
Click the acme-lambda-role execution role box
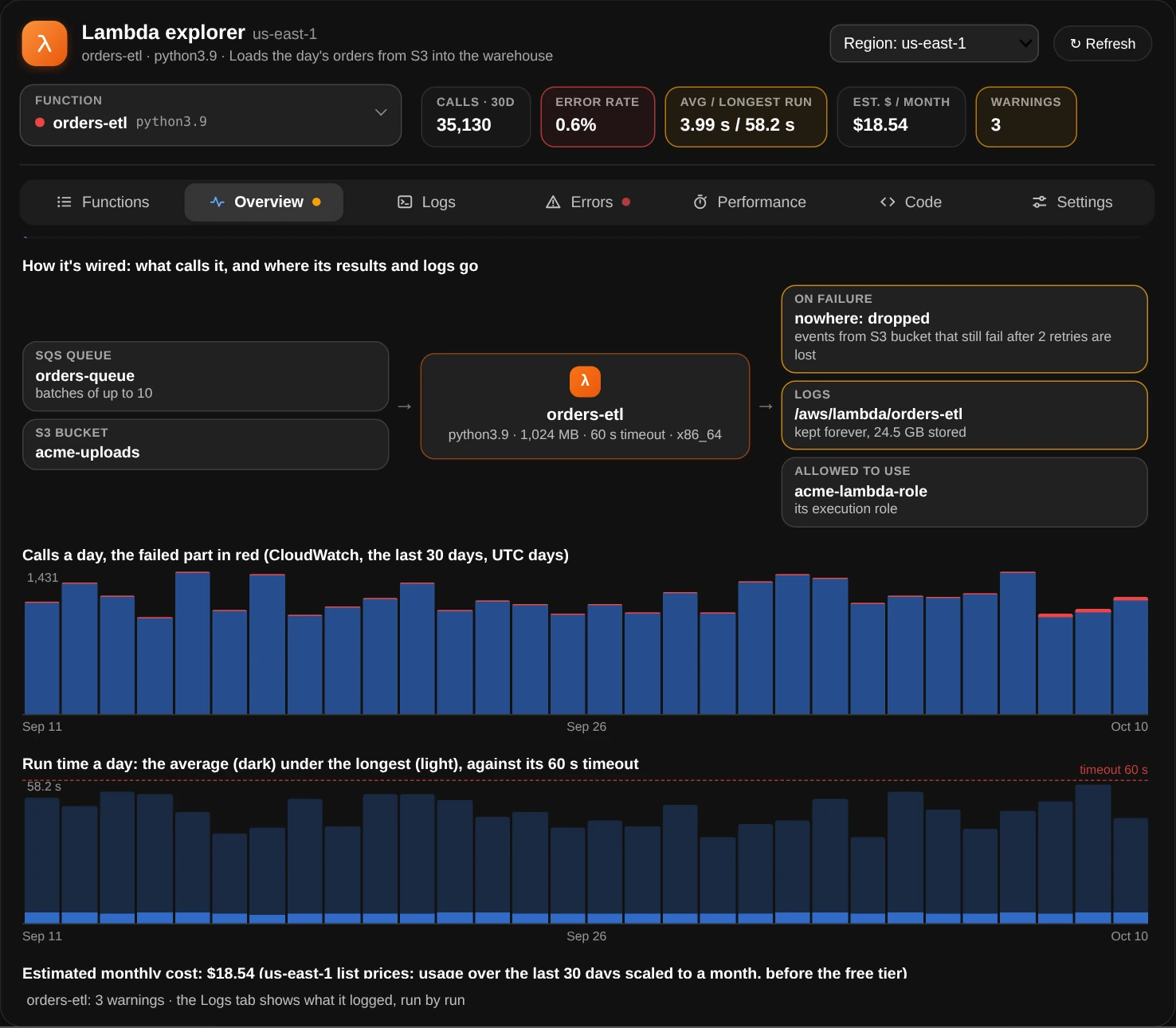click(x=965, y=492)
